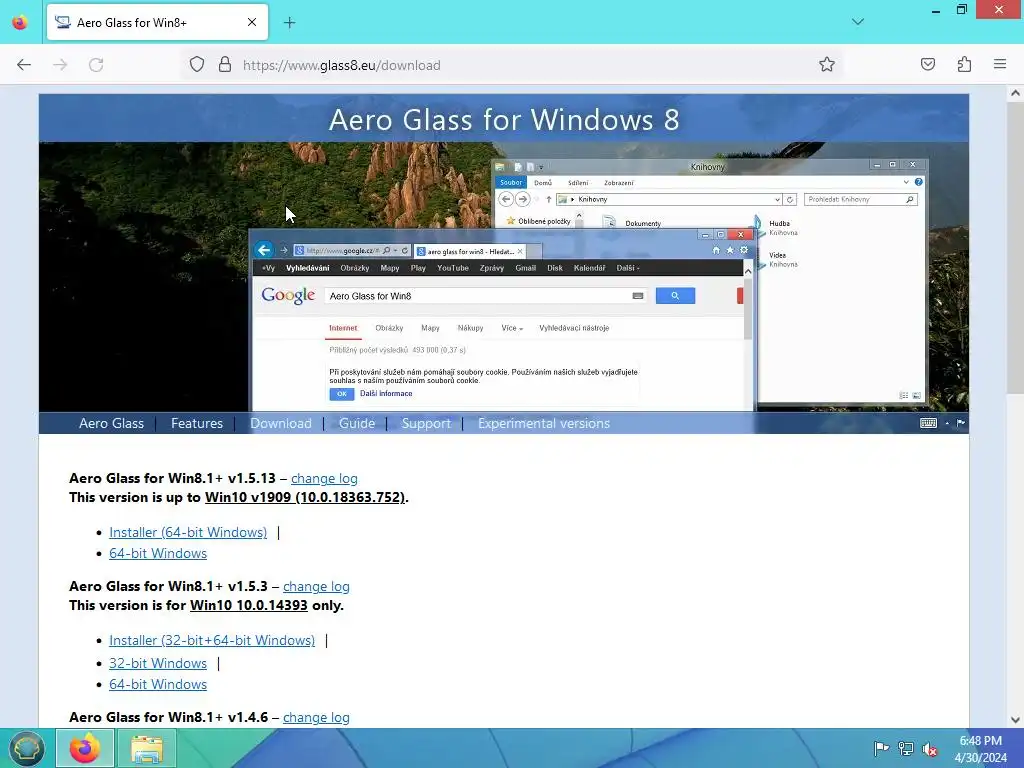Open the Experimental versions menu item
Image resolution: width=1024 pixels, height=768 pixels.
click(543, 423)
